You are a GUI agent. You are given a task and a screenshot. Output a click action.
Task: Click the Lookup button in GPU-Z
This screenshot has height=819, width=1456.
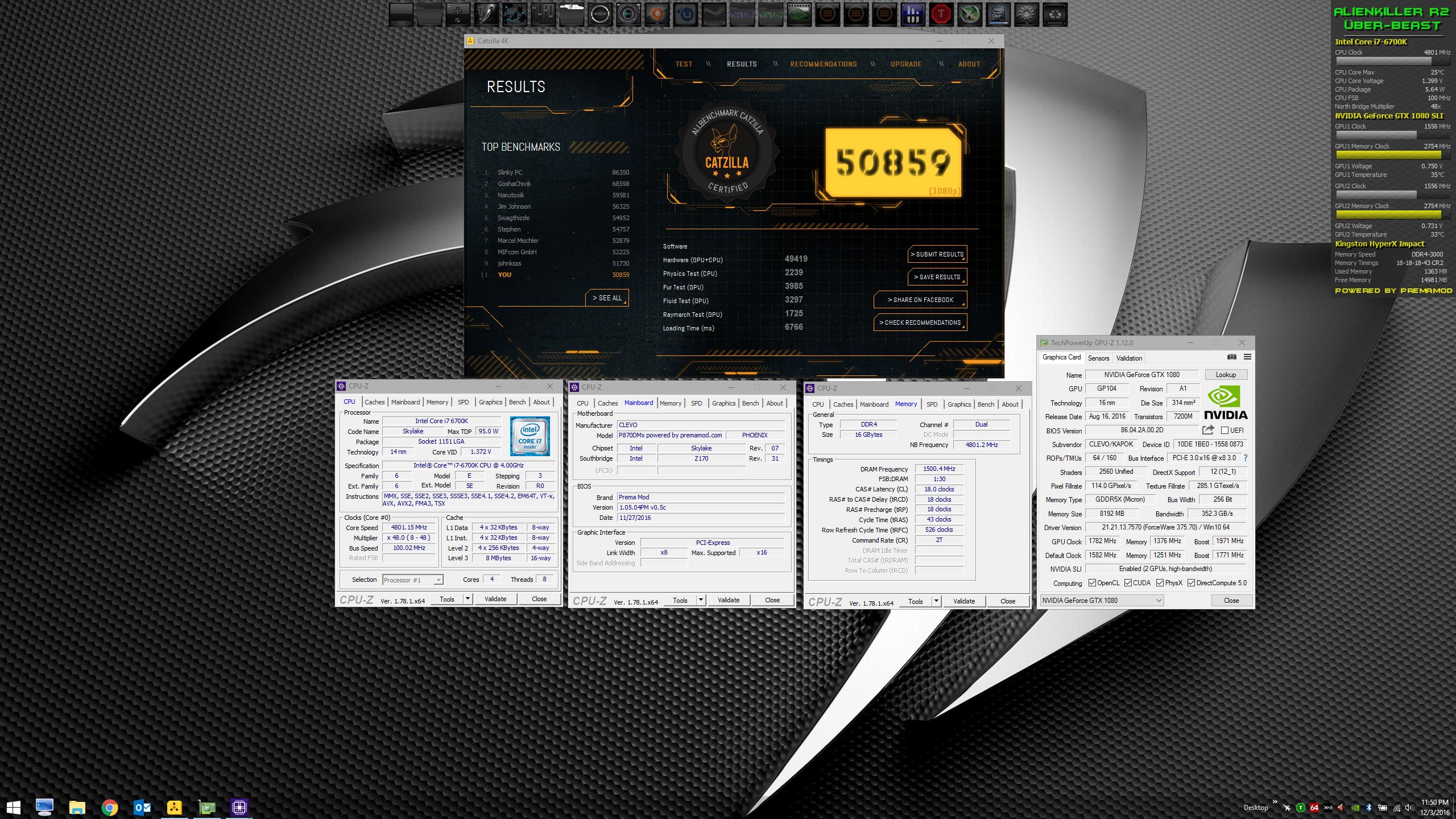(x=1226, y=375)
